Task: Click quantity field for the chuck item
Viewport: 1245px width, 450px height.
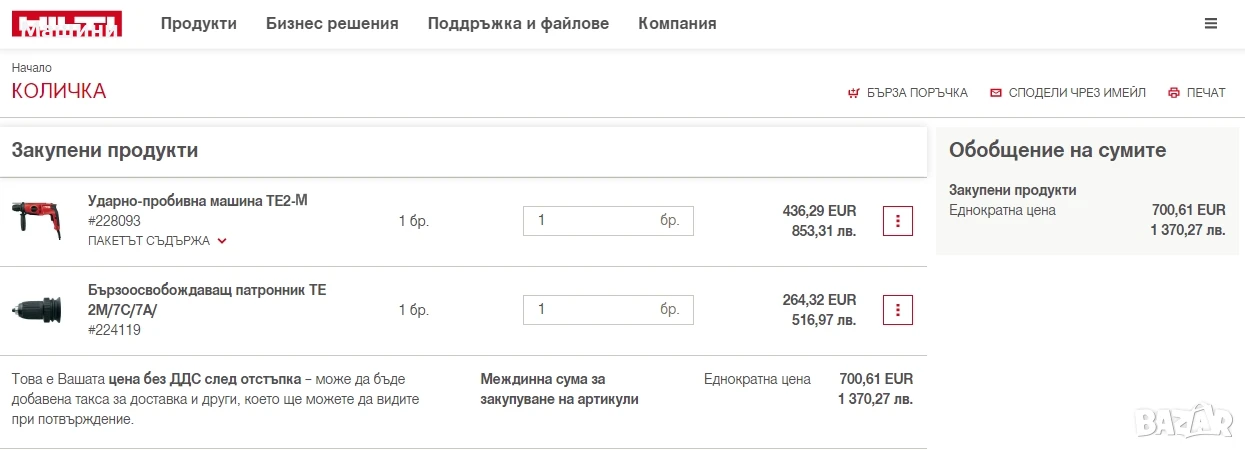Action: click(608, 310)
